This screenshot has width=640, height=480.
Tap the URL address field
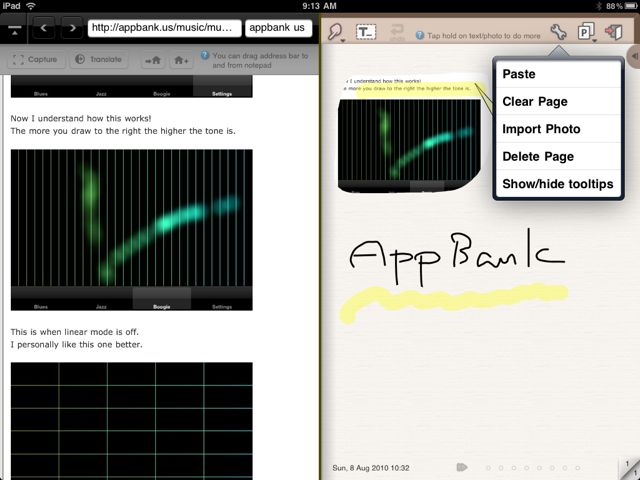click(x=164, y=28)
